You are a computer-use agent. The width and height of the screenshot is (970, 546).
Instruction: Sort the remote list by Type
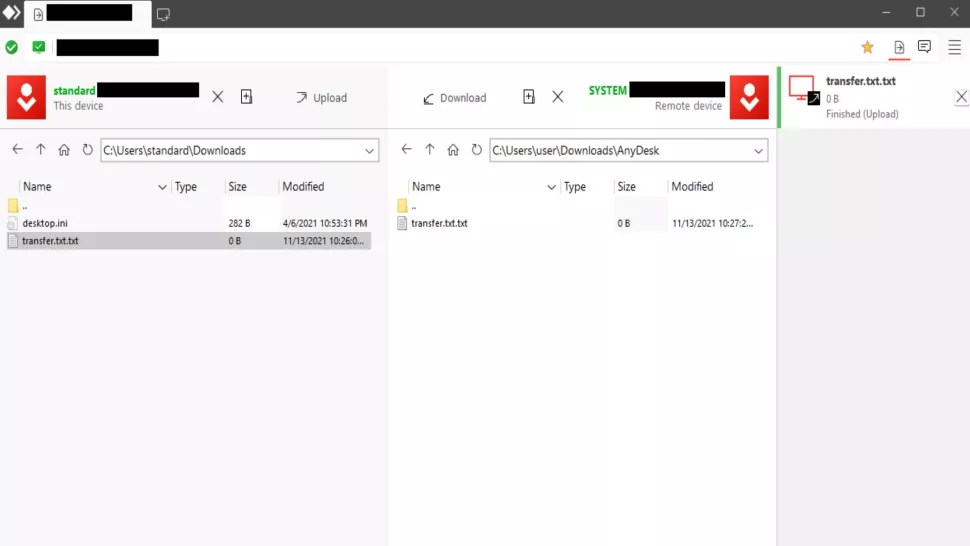pyautogui.click(x=575, y=187)
